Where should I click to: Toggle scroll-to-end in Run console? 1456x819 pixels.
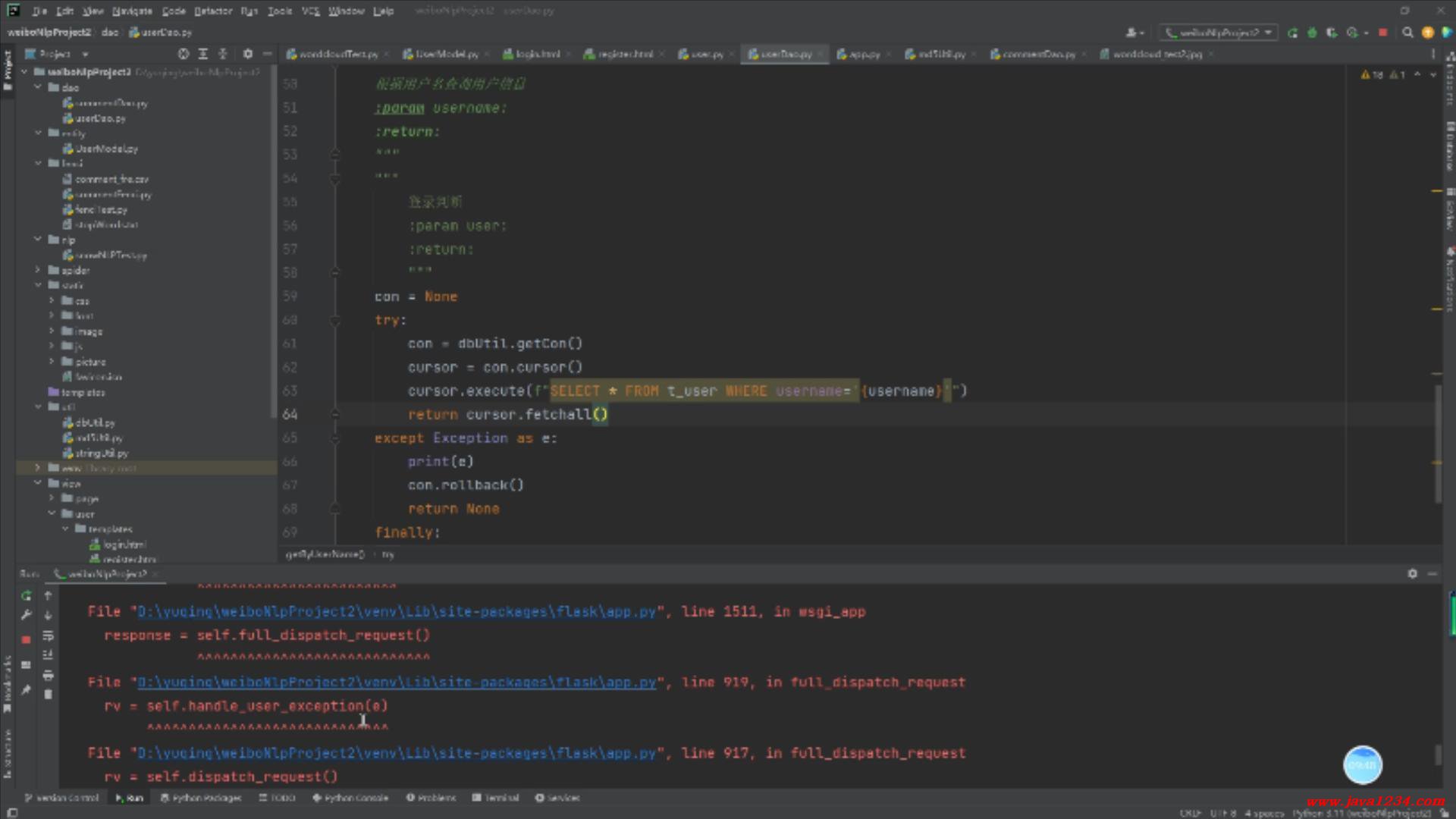pyautogui.click(x=48, y=655)
